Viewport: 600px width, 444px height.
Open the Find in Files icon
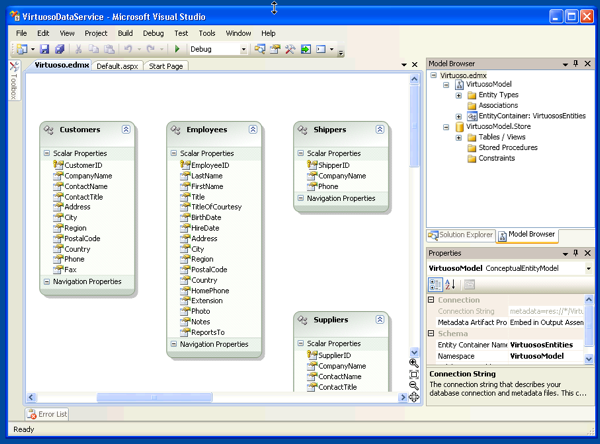click(x=260, y=49)
